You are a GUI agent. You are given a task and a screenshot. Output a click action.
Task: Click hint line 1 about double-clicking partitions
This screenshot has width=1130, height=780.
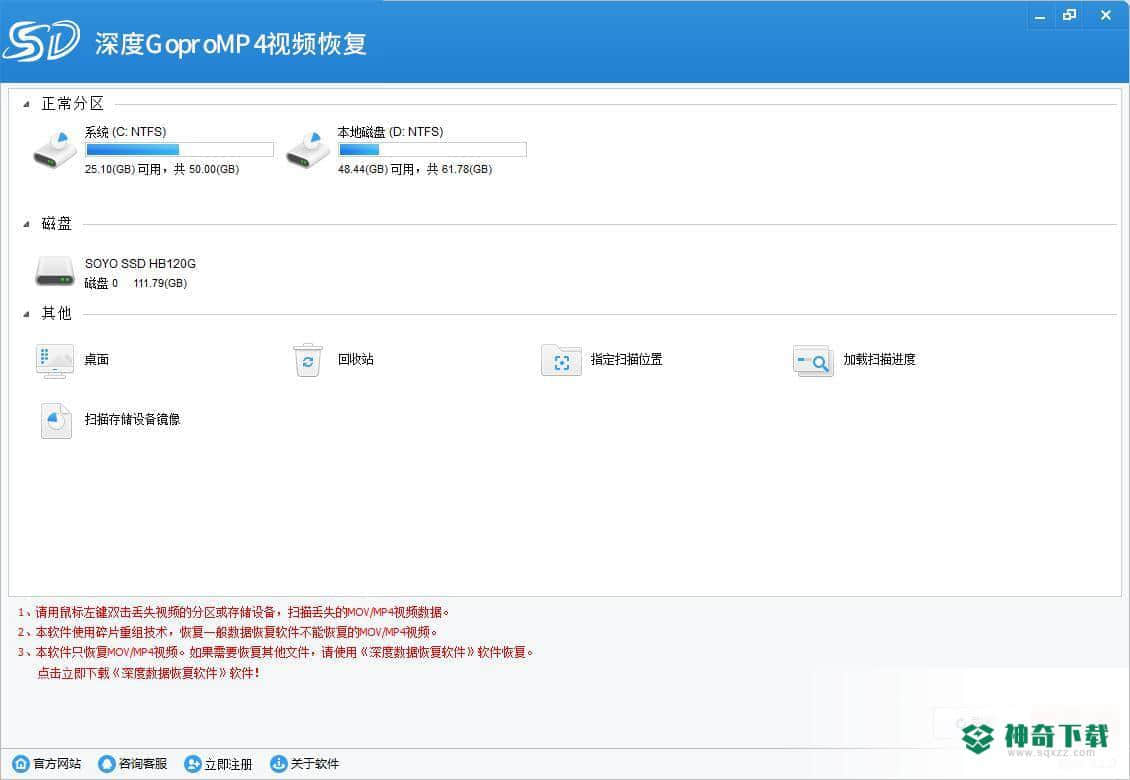233,612
